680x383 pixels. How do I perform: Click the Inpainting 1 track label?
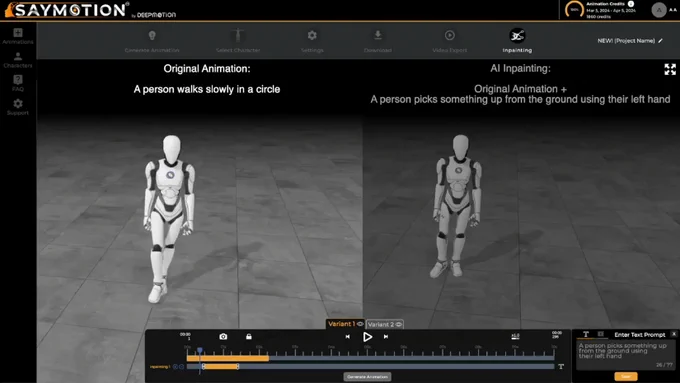tap(160, 367)
